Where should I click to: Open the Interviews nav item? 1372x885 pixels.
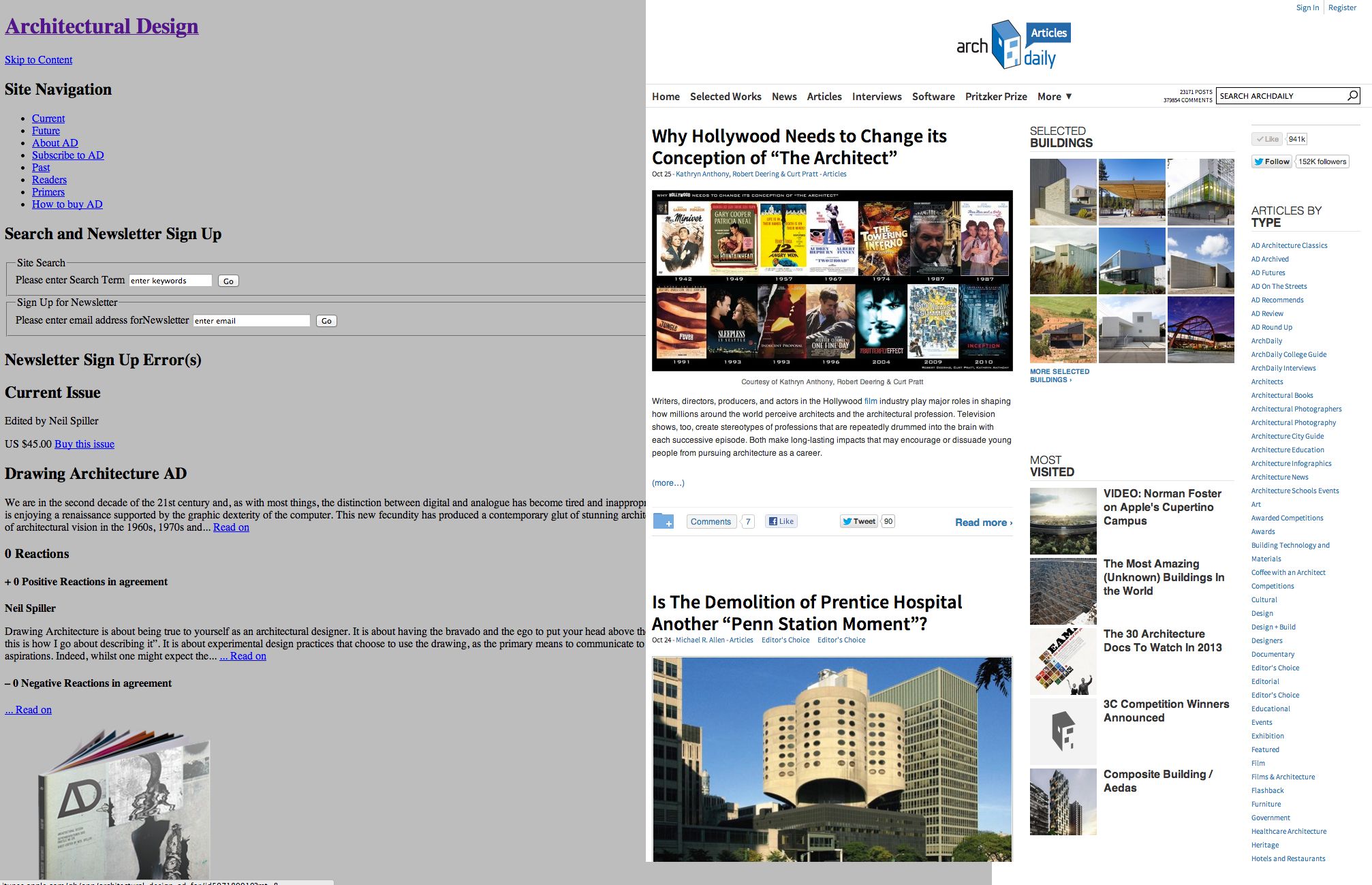[x=877, y=97]
